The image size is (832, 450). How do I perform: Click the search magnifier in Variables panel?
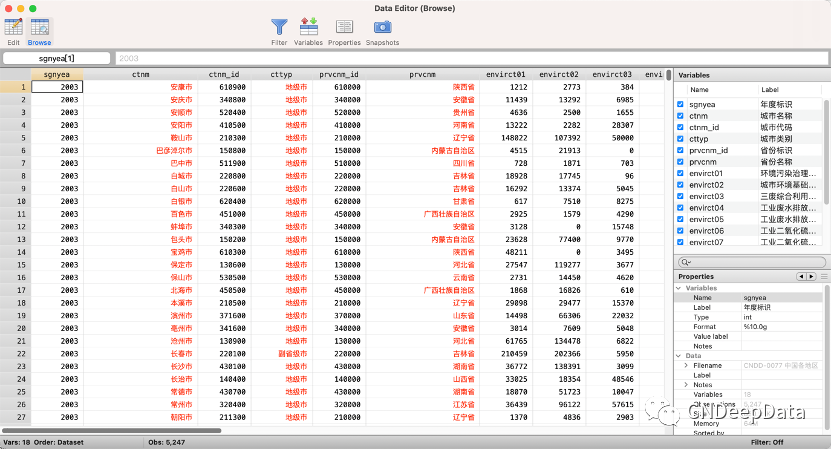coord(685,262)
